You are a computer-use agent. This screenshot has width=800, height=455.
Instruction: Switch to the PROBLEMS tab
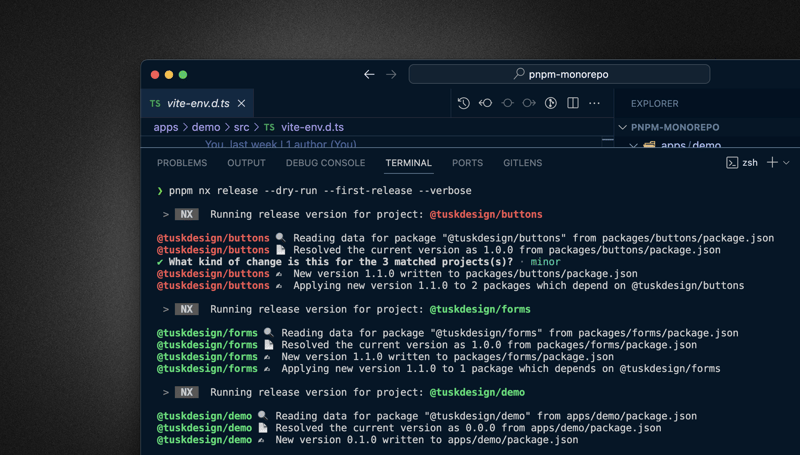click(x=182, y=163)
